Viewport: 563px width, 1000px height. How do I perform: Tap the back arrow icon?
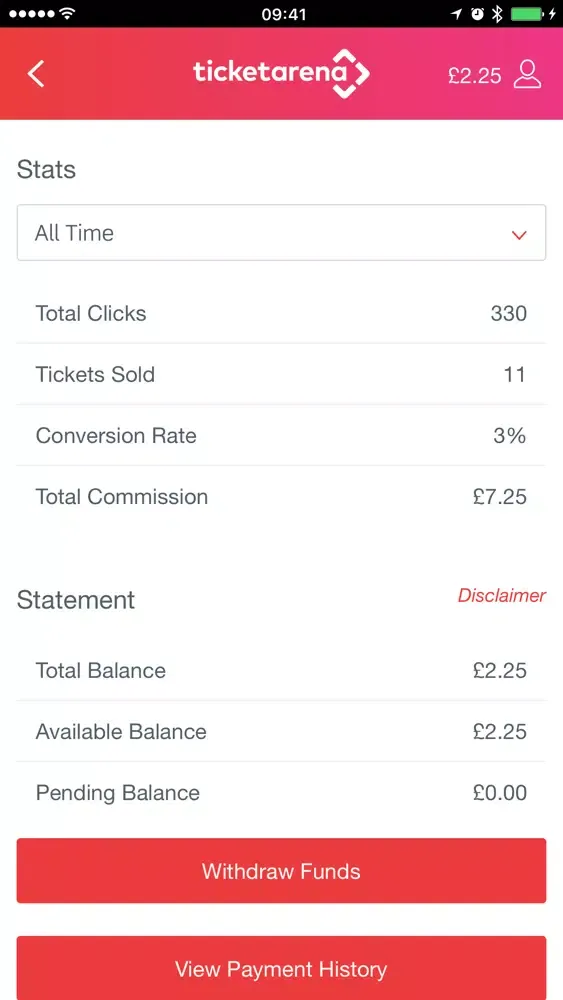[x=36, y=74]
